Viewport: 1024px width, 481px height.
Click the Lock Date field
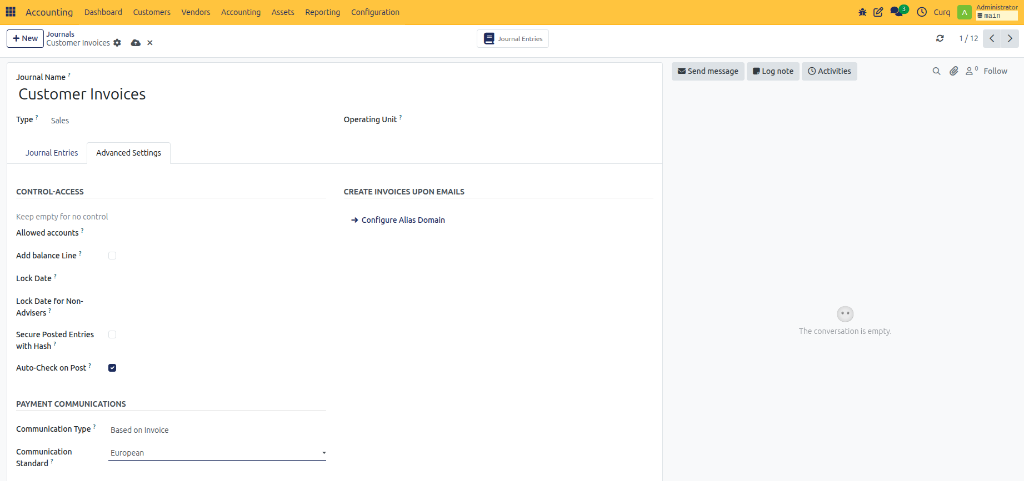(x=217, y=279)
